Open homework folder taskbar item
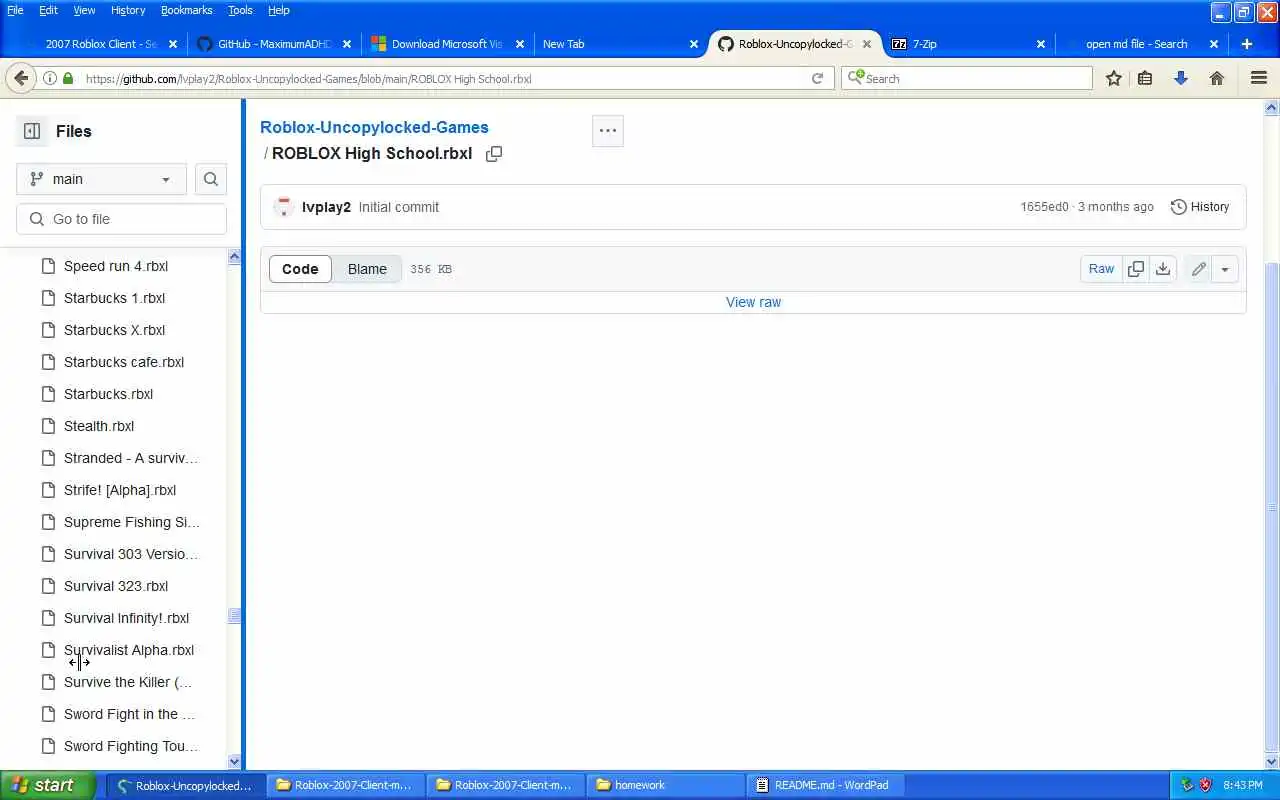1280x800 pixels. click(665, 785)
